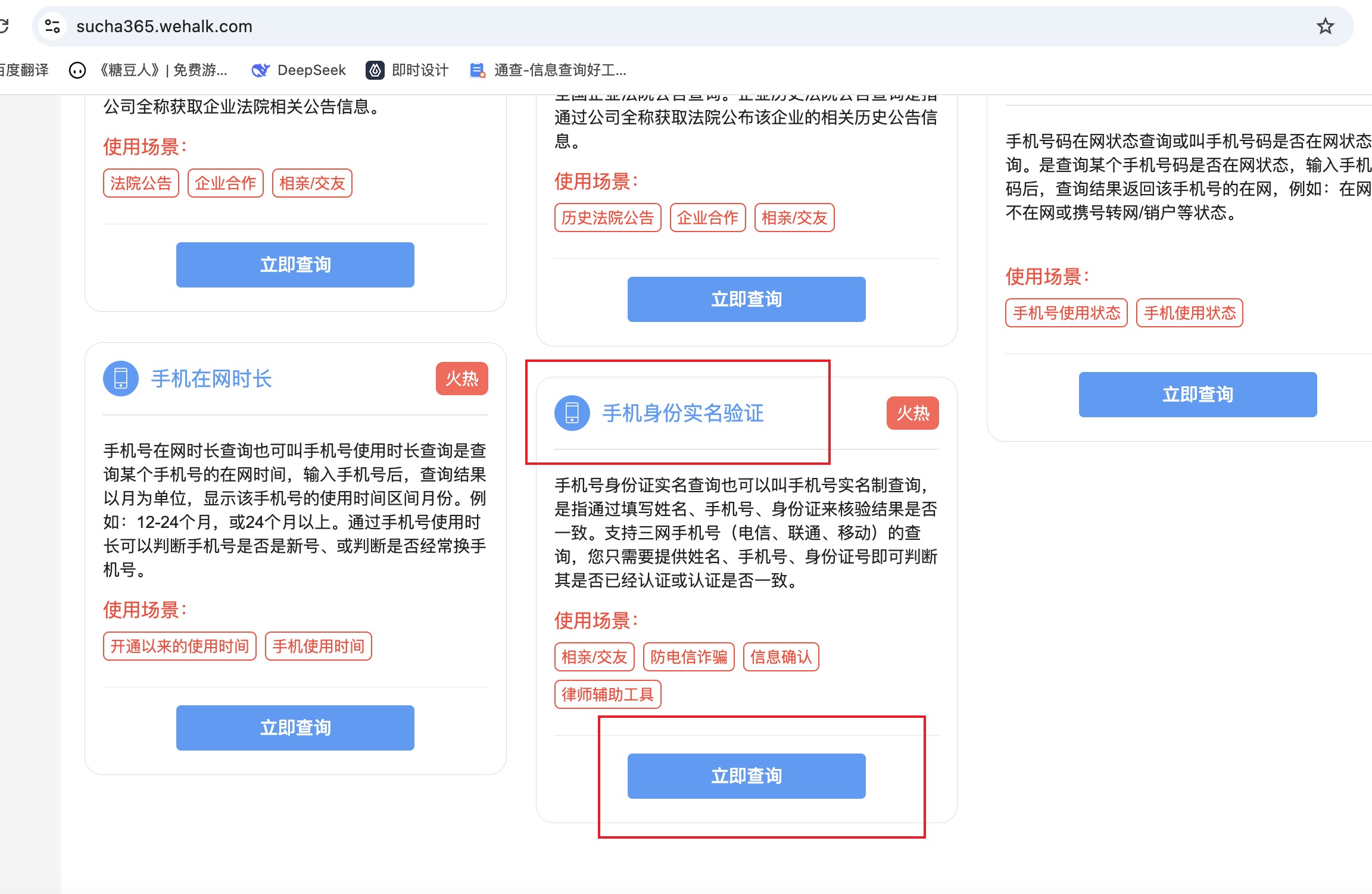Open the 通查-信息查询好工具 bookmark

[x=548, y=70]
